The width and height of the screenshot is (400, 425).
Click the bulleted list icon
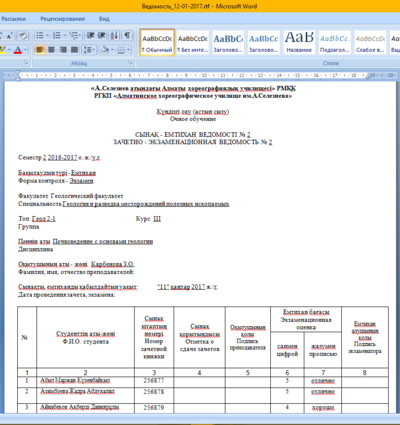[40, 35]
